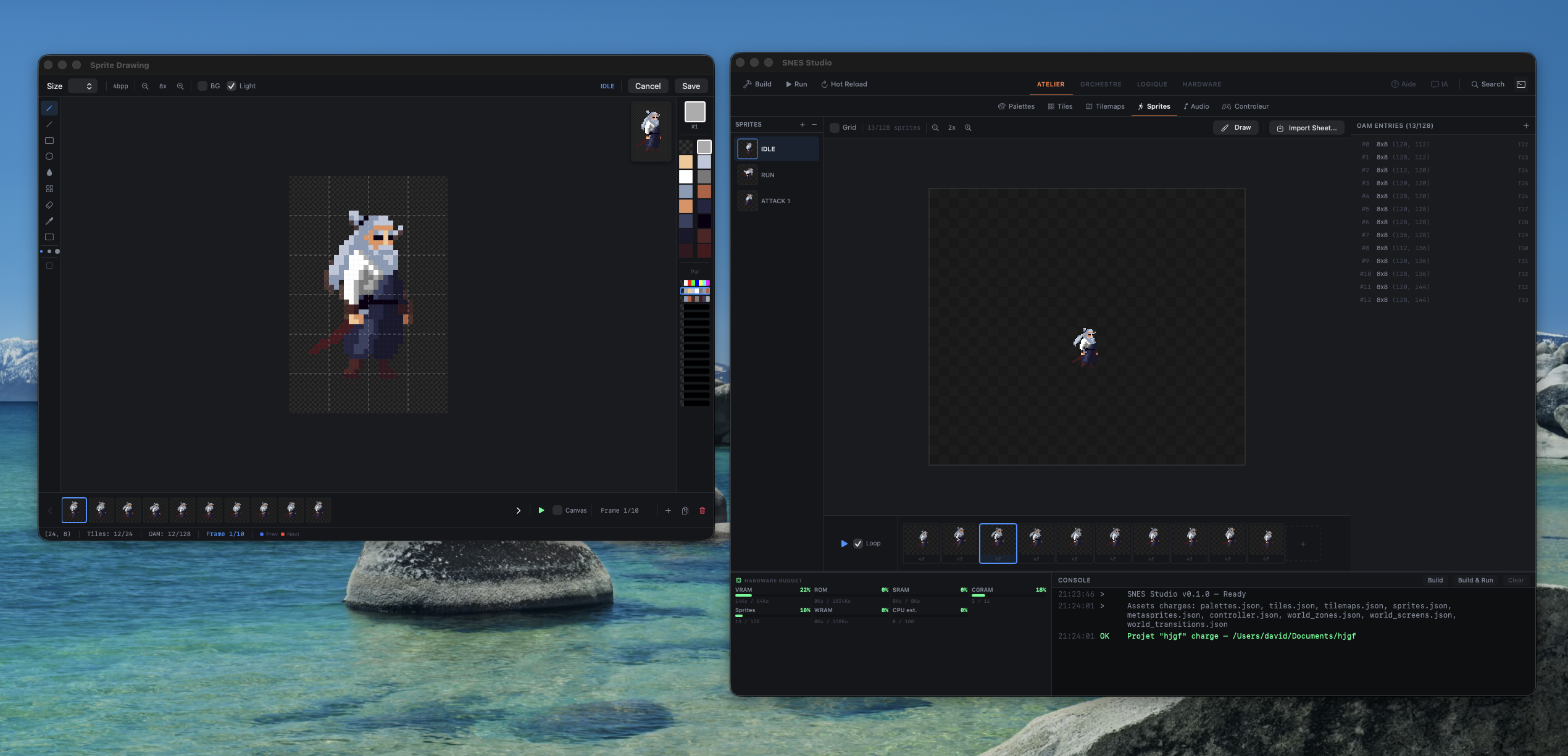
Task: Select the Ellipse tool
Action: pyautogui.click(x=49, y=156)
